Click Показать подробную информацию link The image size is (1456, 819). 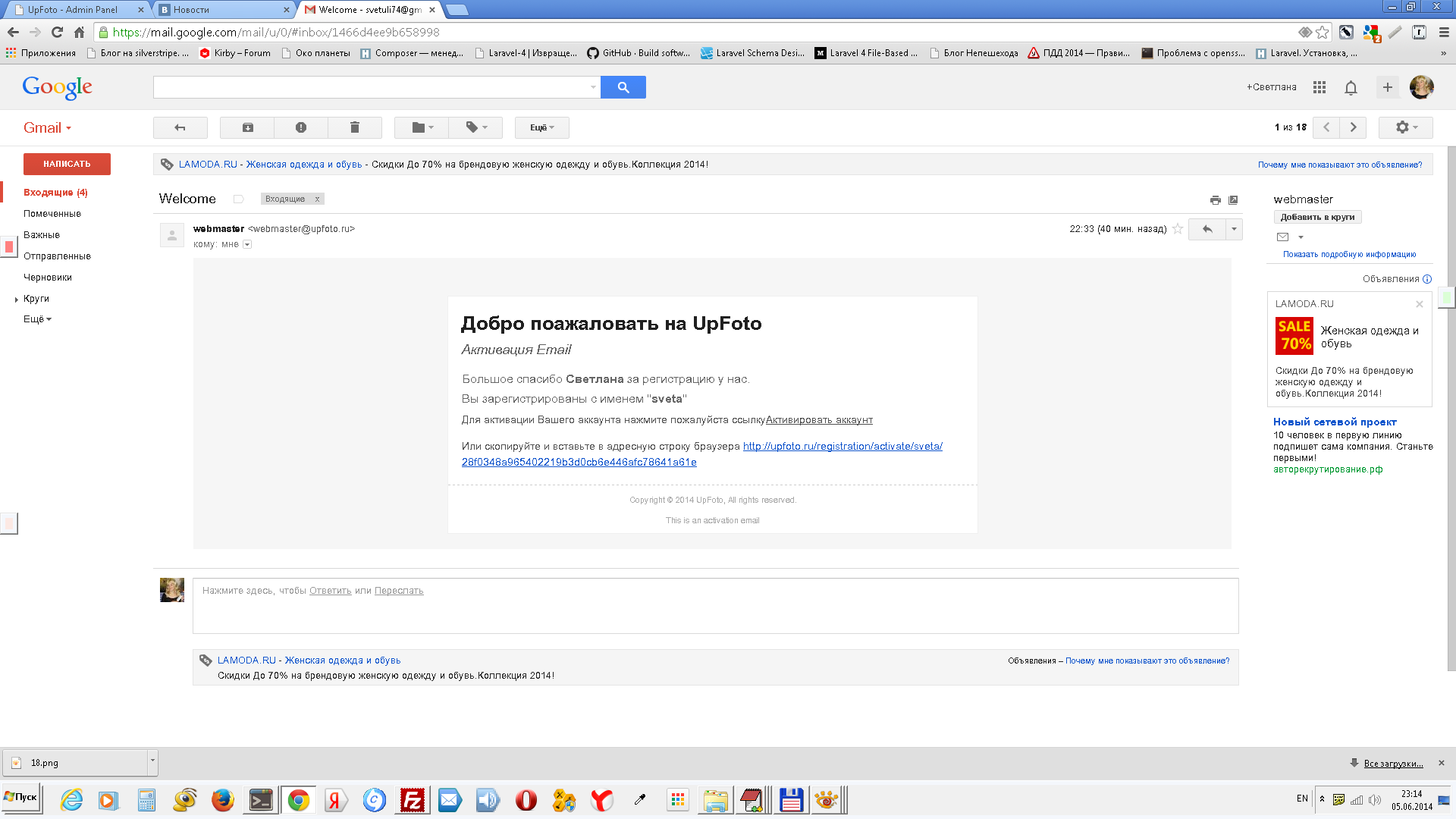[x=1349, y=255]
